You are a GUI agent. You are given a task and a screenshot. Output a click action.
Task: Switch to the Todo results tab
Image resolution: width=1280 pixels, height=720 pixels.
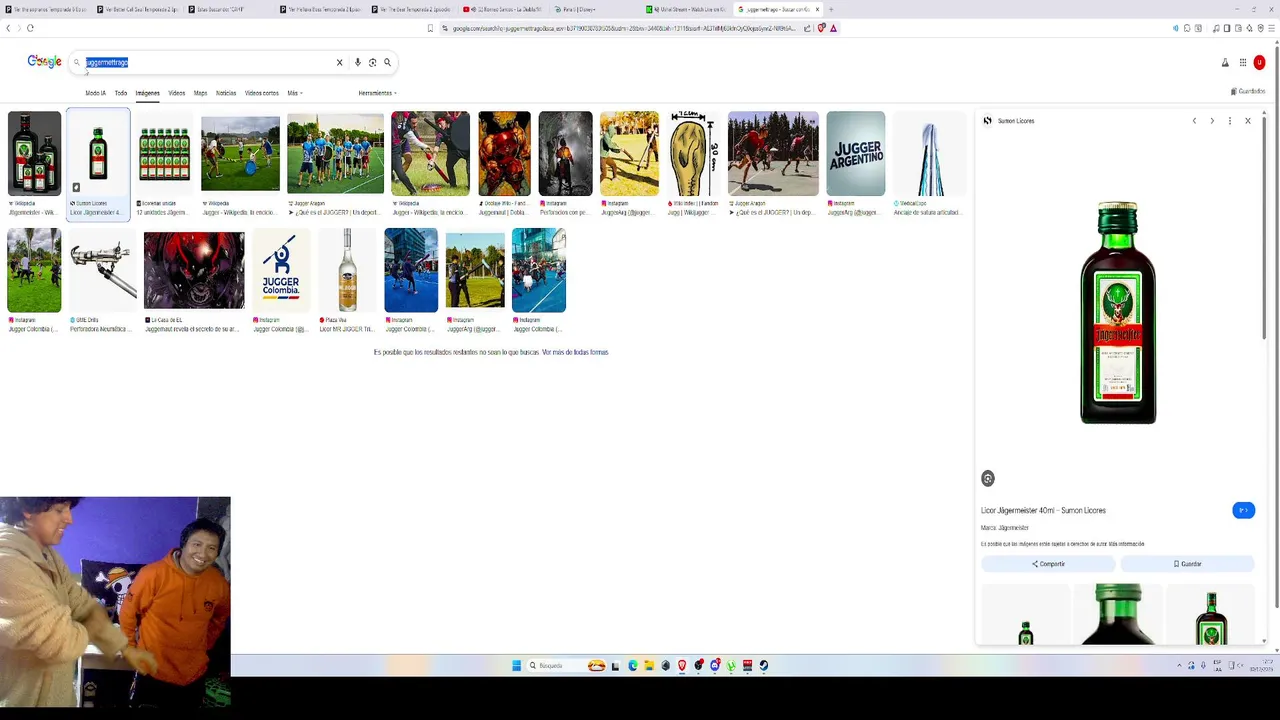pyautogui.click(x=121, y=93)
